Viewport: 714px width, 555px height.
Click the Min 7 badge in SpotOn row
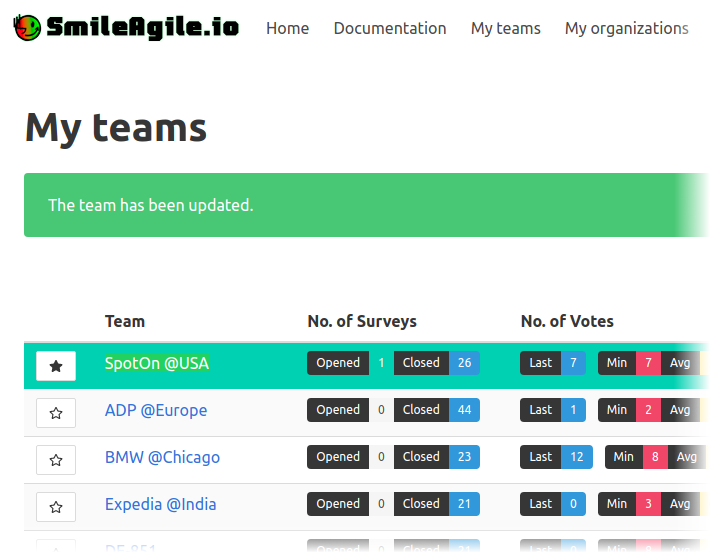[629, 363]
